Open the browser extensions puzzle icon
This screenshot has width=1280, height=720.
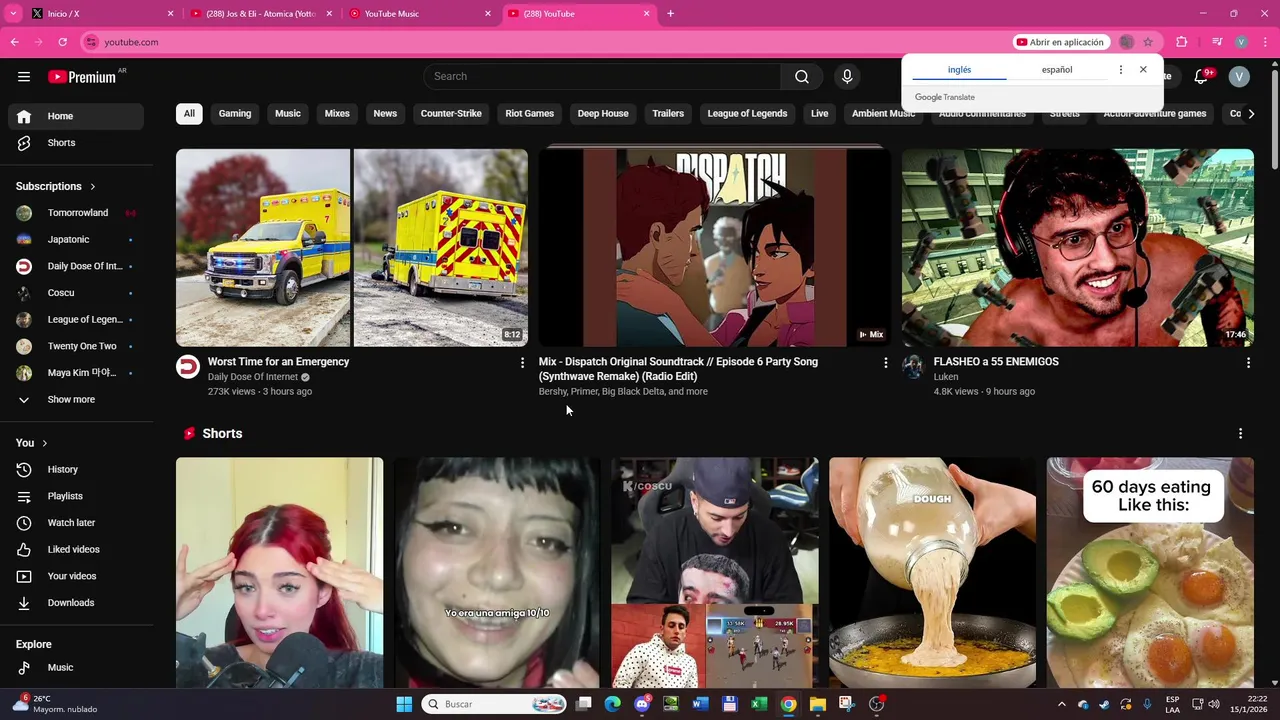coord(1181,42)
